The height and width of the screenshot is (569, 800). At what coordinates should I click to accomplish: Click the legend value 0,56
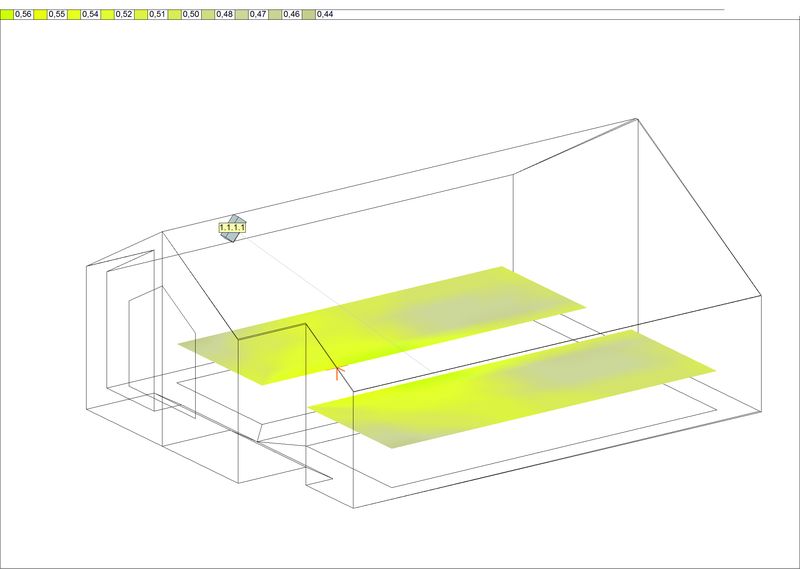23,14
